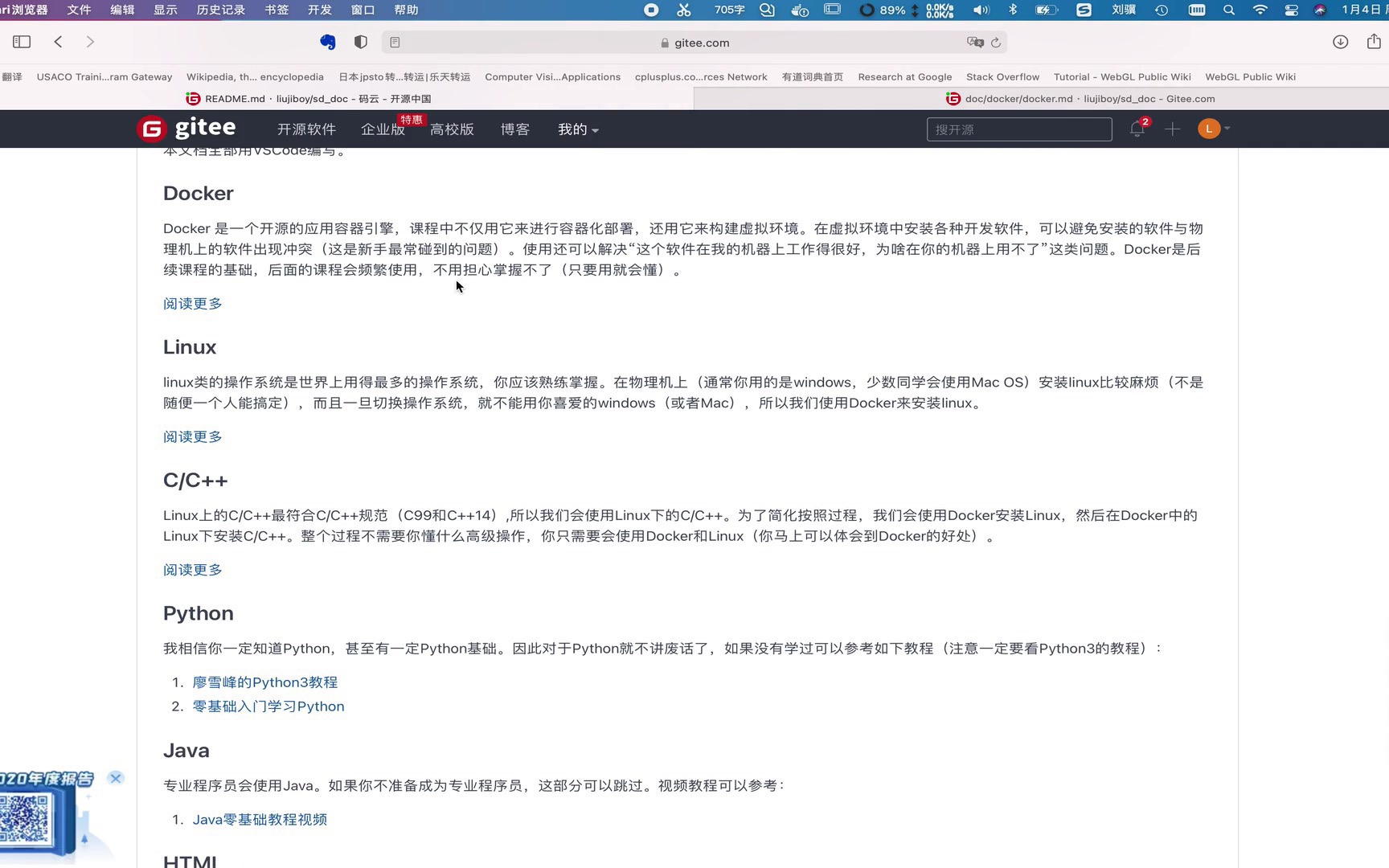Open the 开发 menu

click(320, 10)
